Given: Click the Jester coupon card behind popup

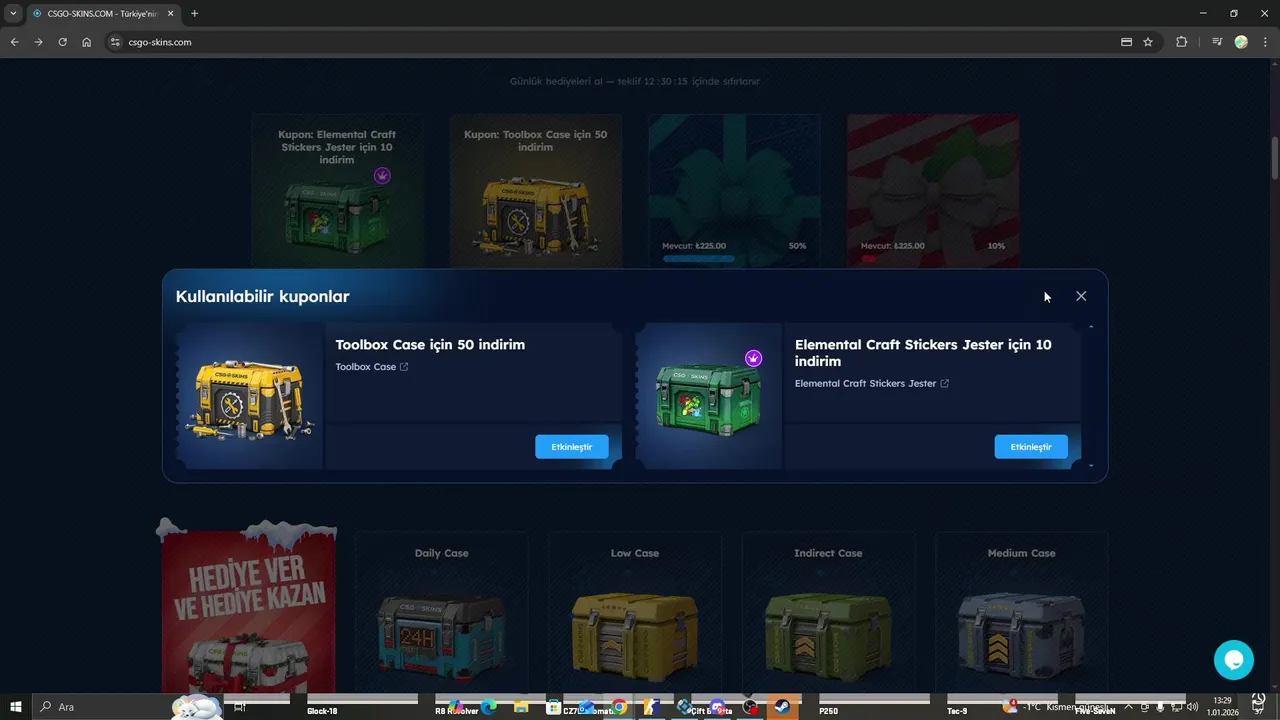Looking at the screenshot, I should tap(337, 190).
